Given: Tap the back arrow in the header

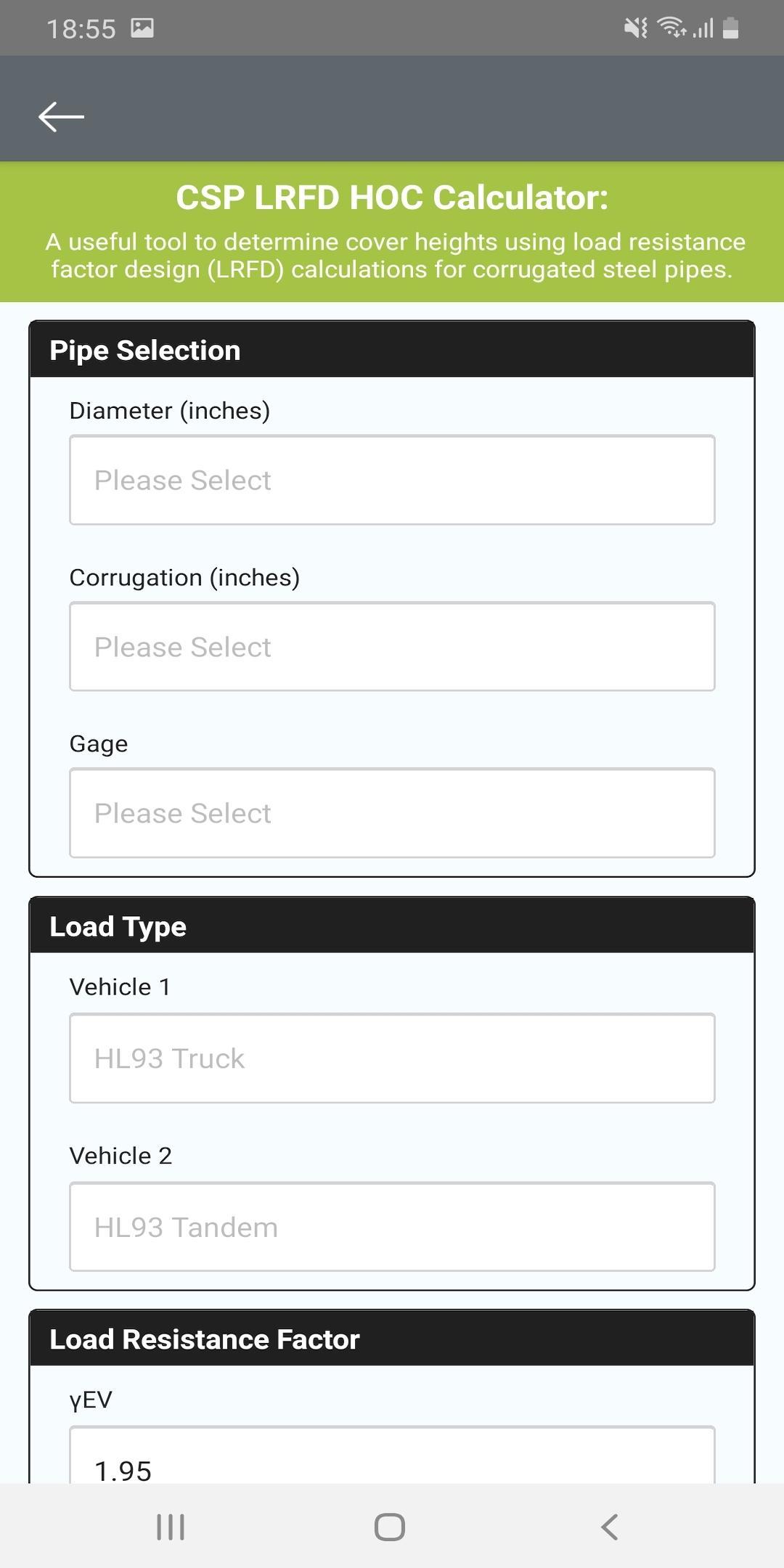Looking at the screenshot, I should (x=61, y=117).
